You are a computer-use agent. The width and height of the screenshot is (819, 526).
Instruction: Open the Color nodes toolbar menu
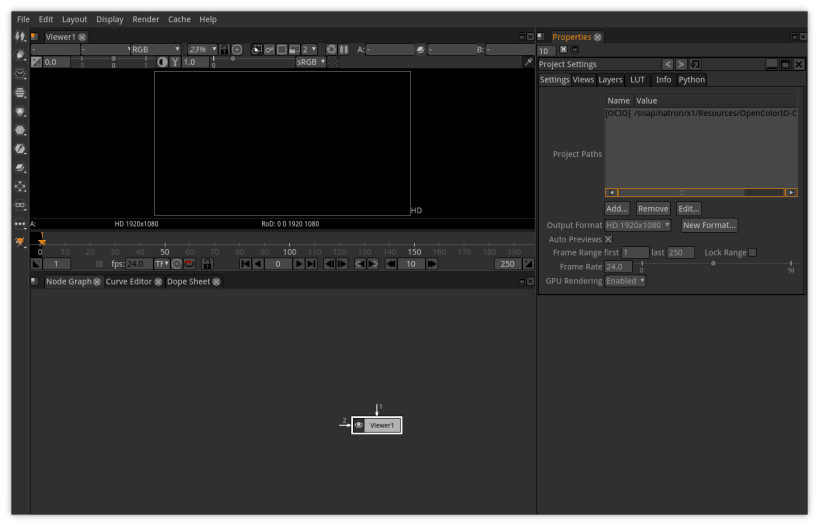(20, 111)
